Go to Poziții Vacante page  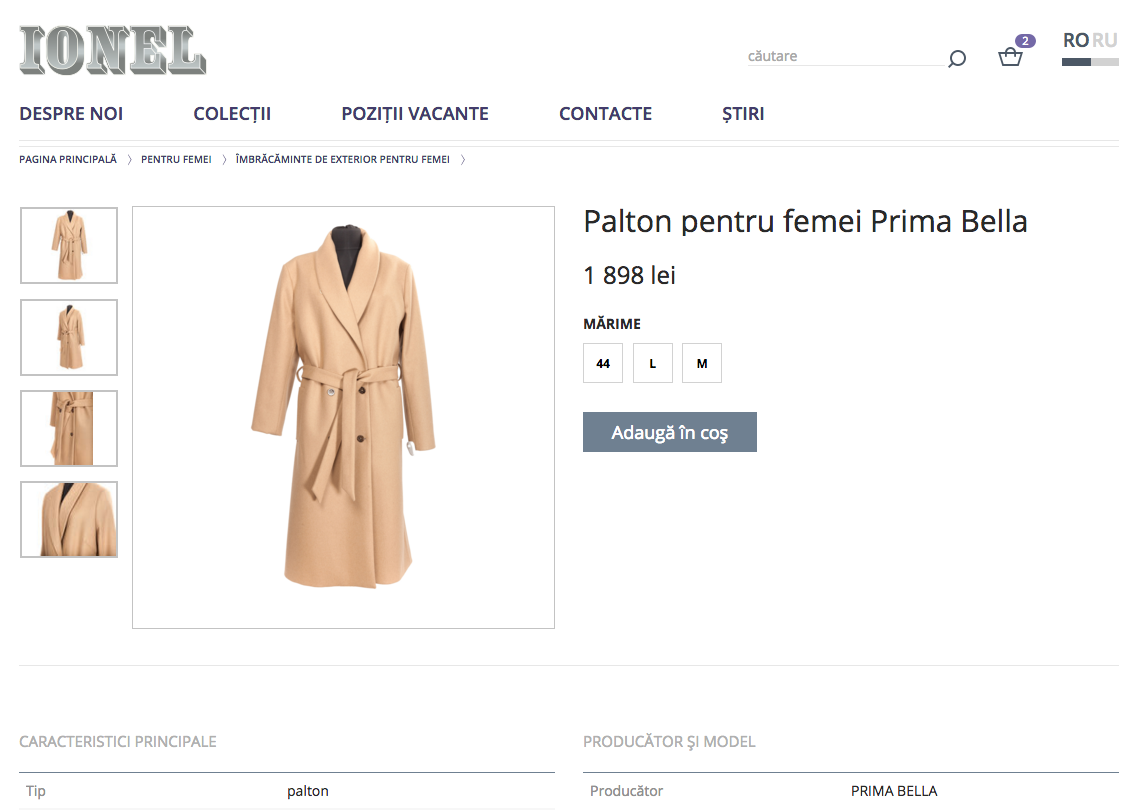[415, 114]
